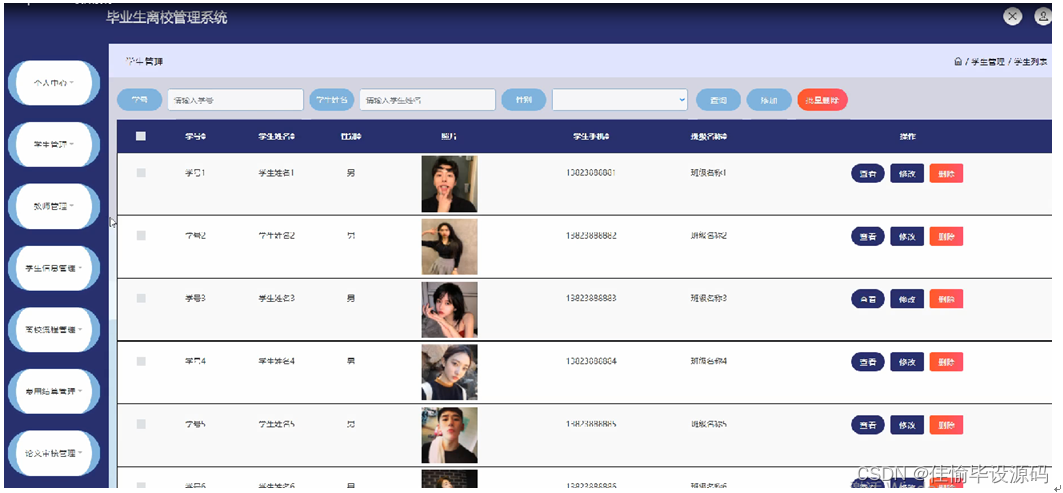Tick the select-all checkbox in the table header

click(x=141, y=136)
